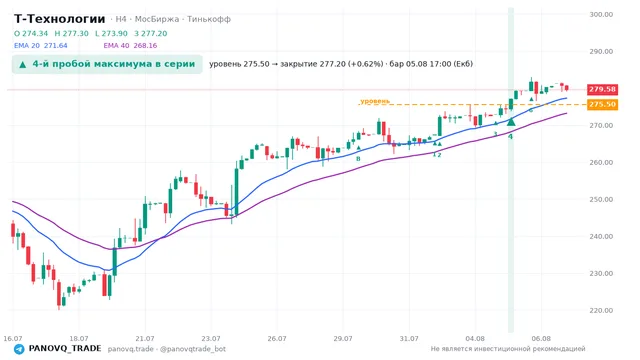The width and height of the screenshot is (640, 360).
Task: Click the 23.07 date on time axis
Action: pyautogui.click(x=211, y=339)
